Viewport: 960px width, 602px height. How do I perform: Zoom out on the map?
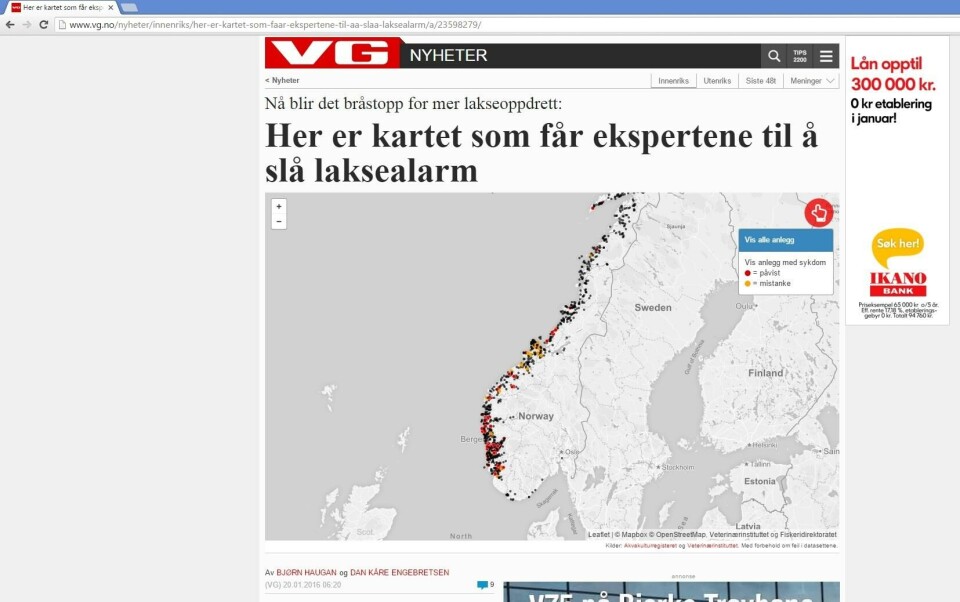pos(279,221)
